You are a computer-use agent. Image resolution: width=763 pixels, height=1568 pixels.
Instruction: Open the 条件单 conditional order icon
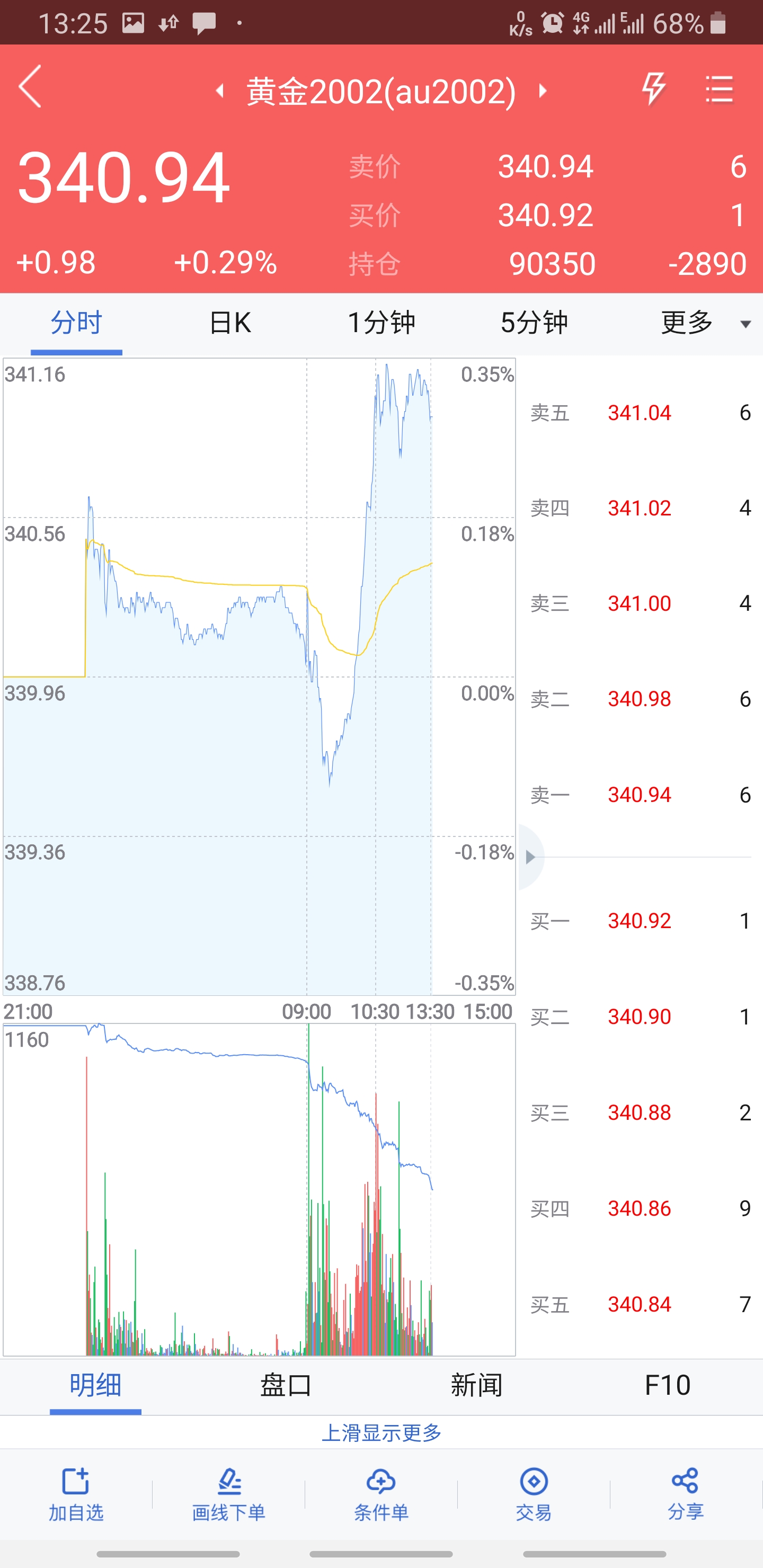[381, 1493]
